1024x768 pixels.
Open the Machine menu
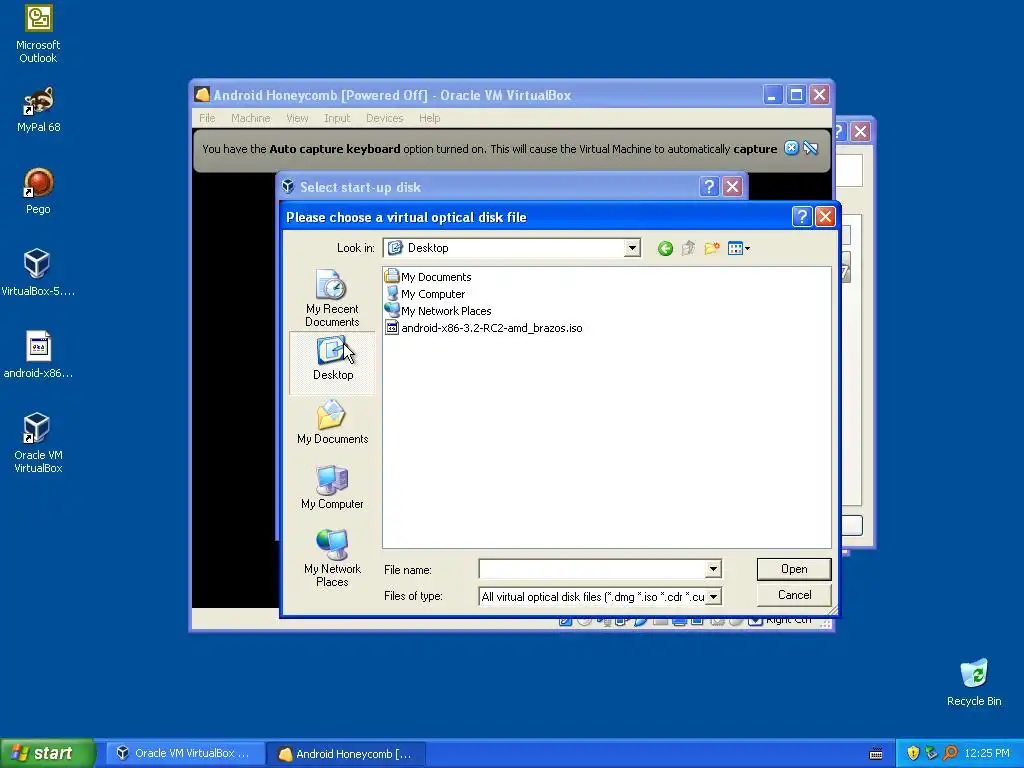[x=250, y=118]
